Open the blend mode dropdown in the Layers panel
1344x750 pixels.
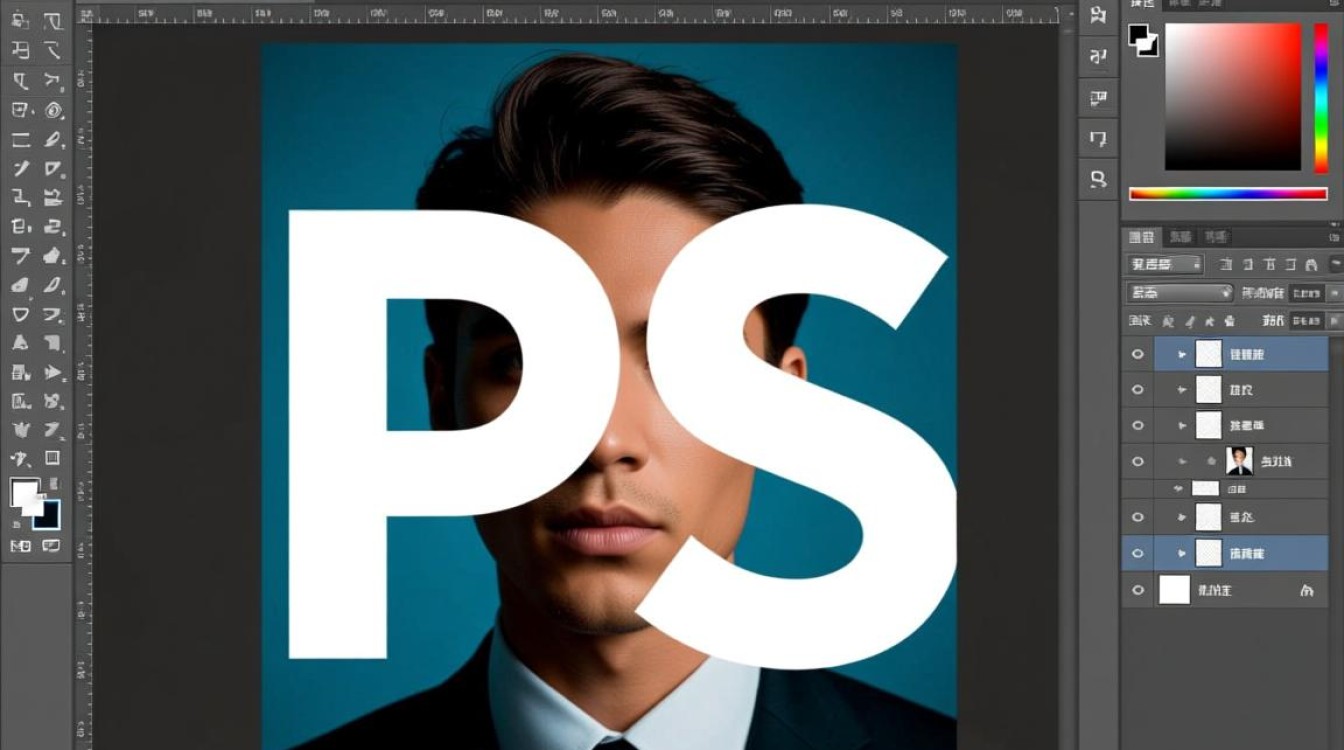tap(1180, 293)
